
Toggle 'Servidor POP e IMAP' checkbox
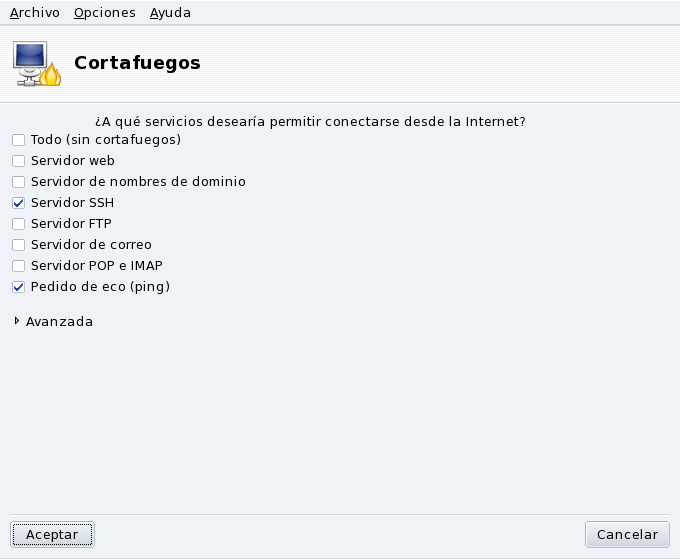pyautogui.click(x=18, y=266)
